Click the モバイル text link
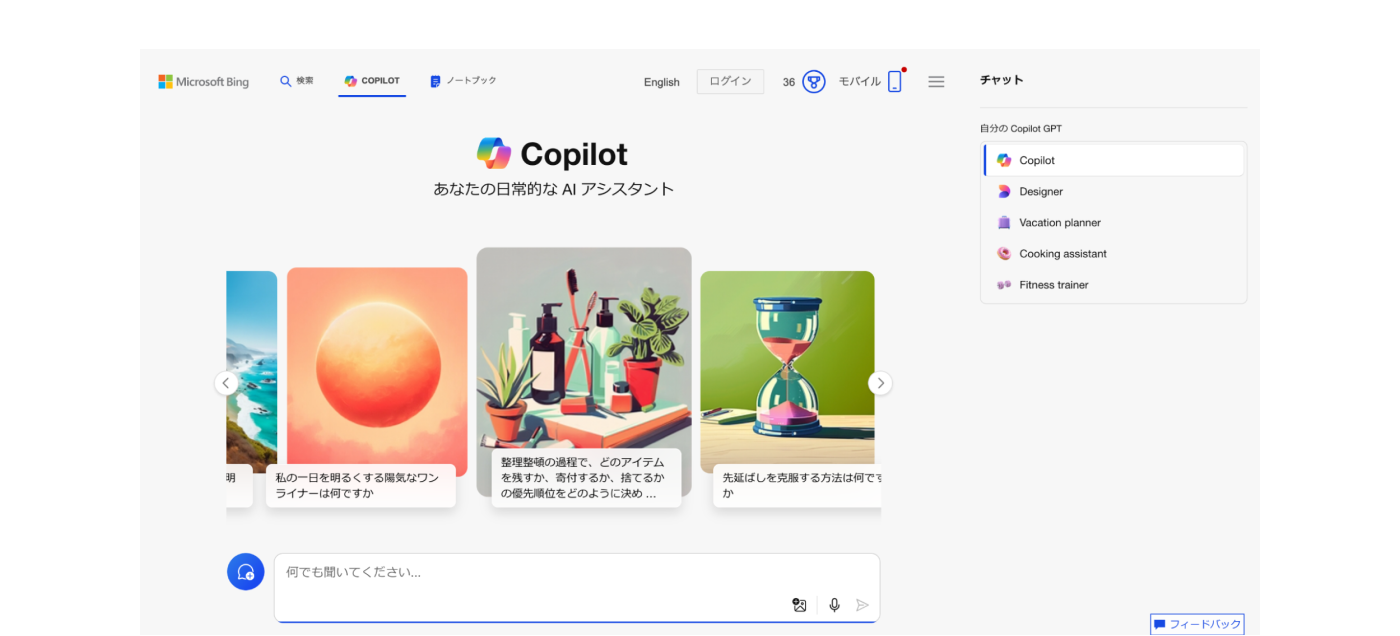The width and height of the screenshot is (1400, 636). click(860, 82)
